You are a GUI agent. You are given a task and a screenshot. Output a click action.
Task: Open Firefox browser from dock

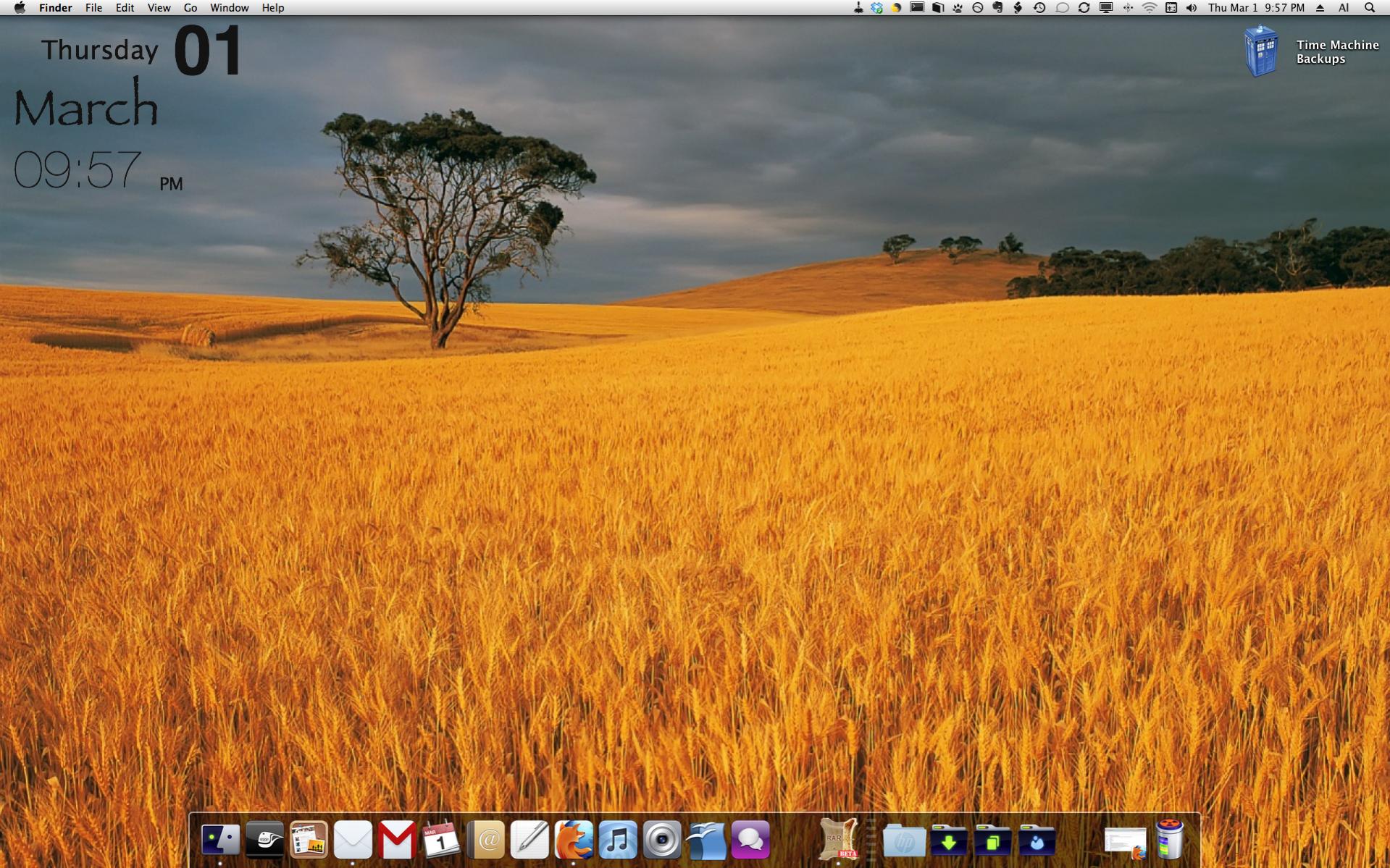click(x=574, y=840)
